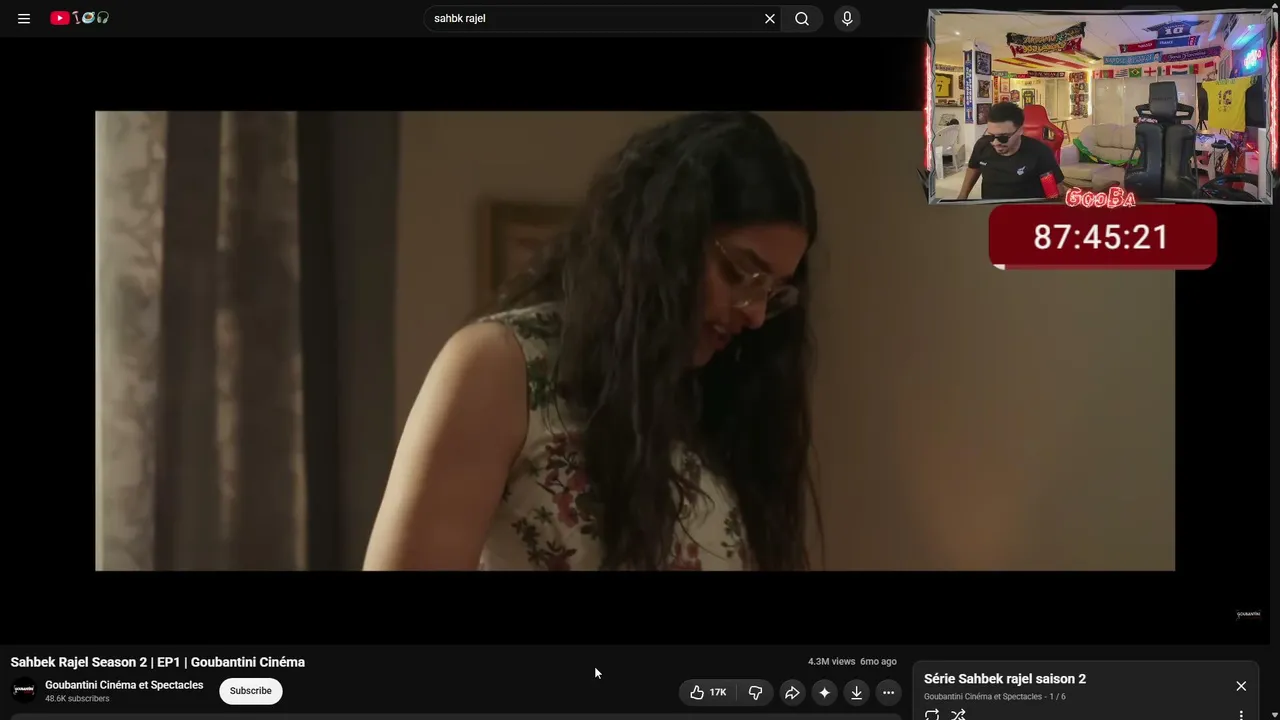The width and height of the screenshot is (1280, 720).
Task: Like the video with 17K likes
Action: 708,692
